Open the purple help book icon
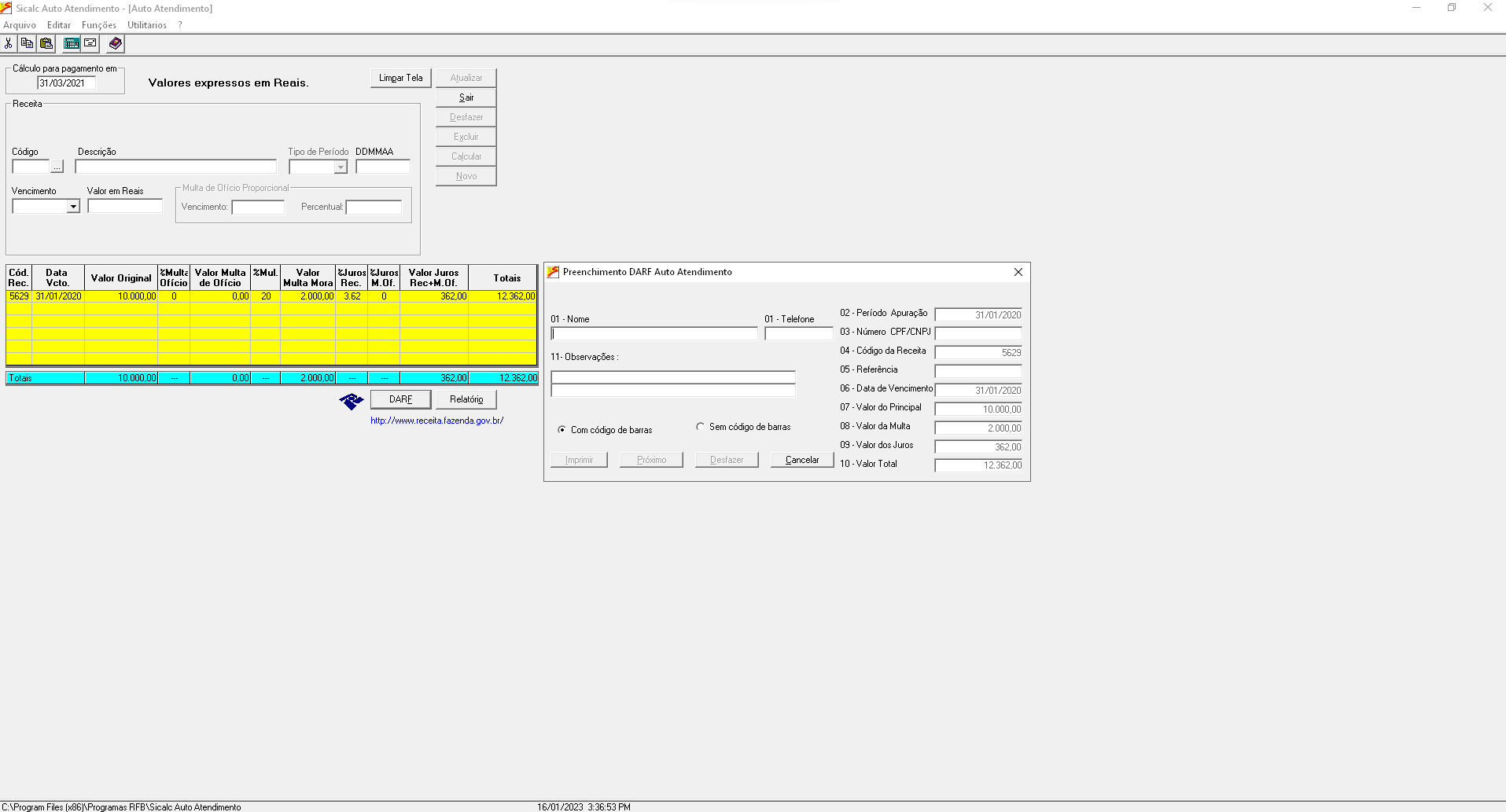Viewport: 1506px width, 812px height. (x=116, y=43)
